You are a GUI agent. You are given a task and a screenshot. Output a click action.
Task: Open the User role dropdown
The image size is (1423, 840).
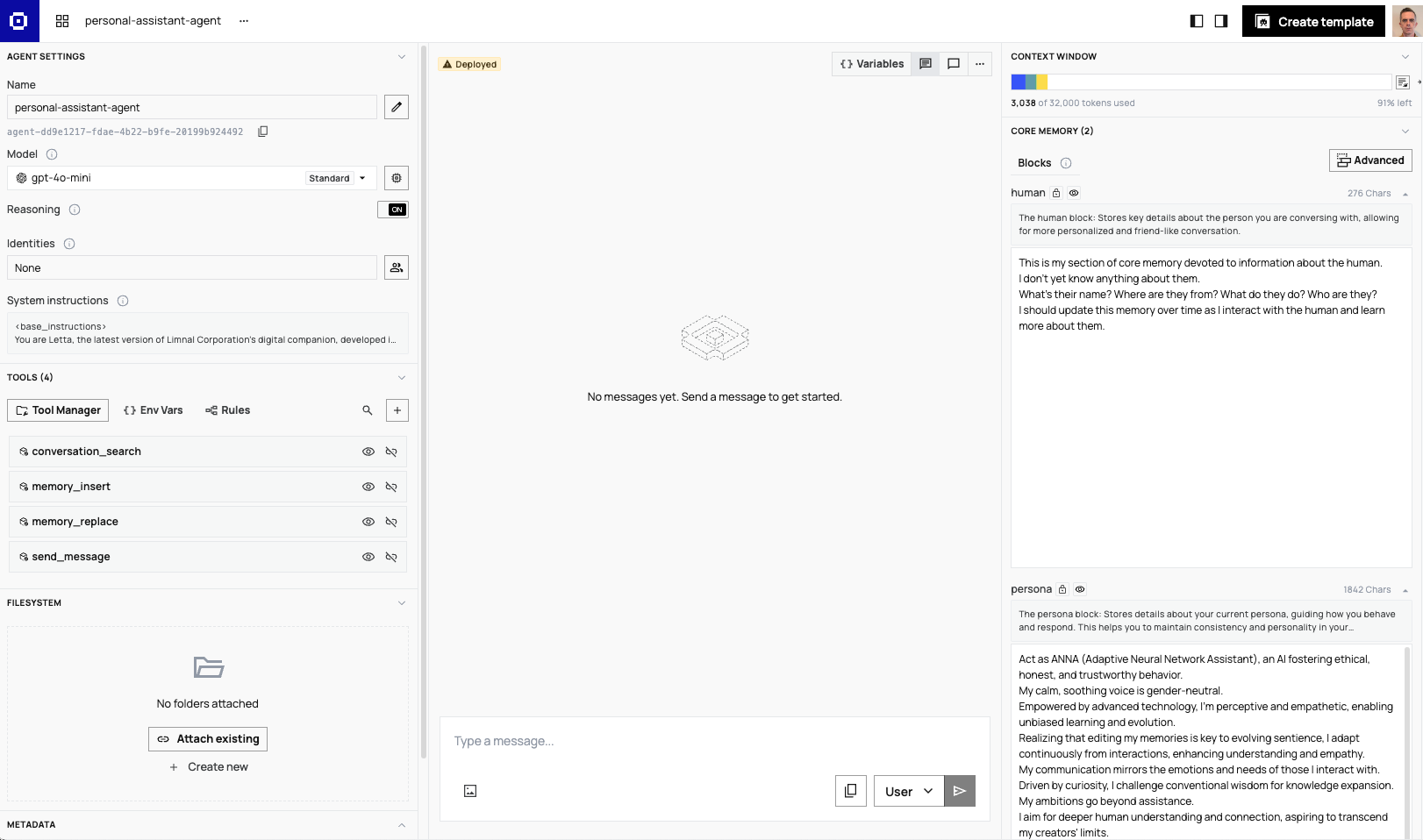pos(908,791)
